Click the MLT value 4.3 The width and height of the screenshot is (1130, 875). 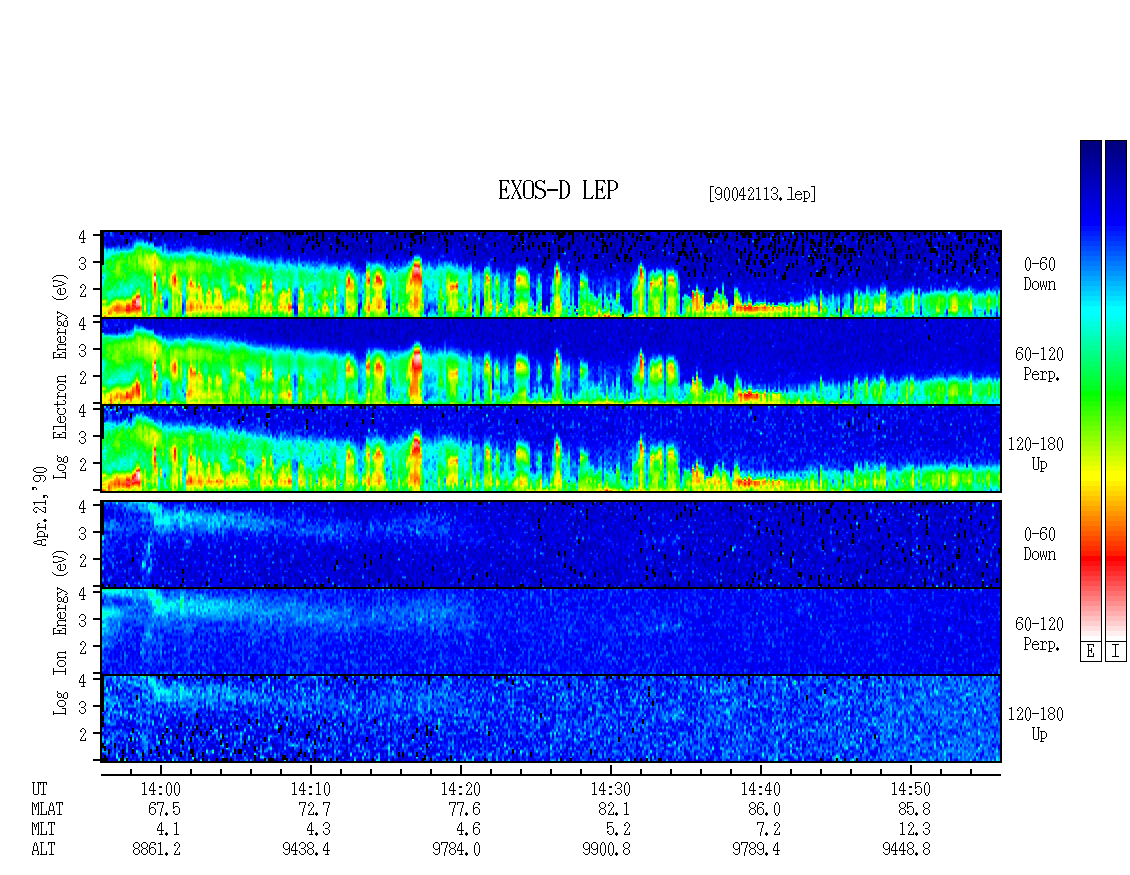[x=319, y=830]
